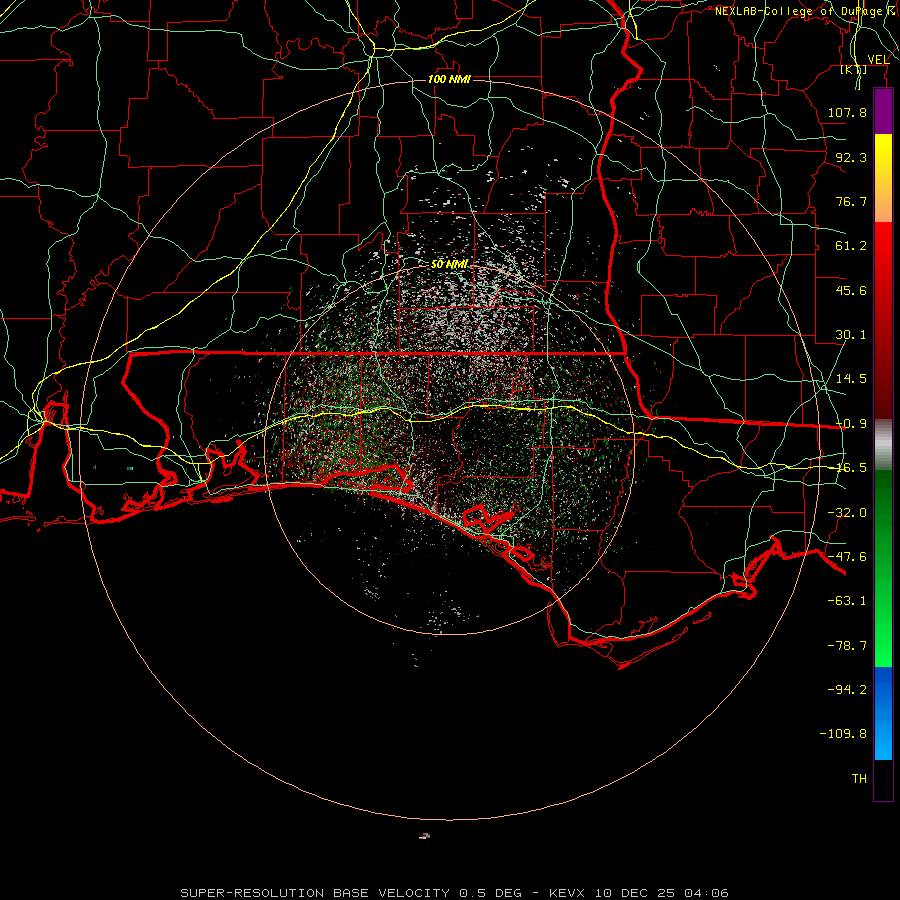Click the 14.5 velocity scale value
900x900 pixels.
click(851, 379)
